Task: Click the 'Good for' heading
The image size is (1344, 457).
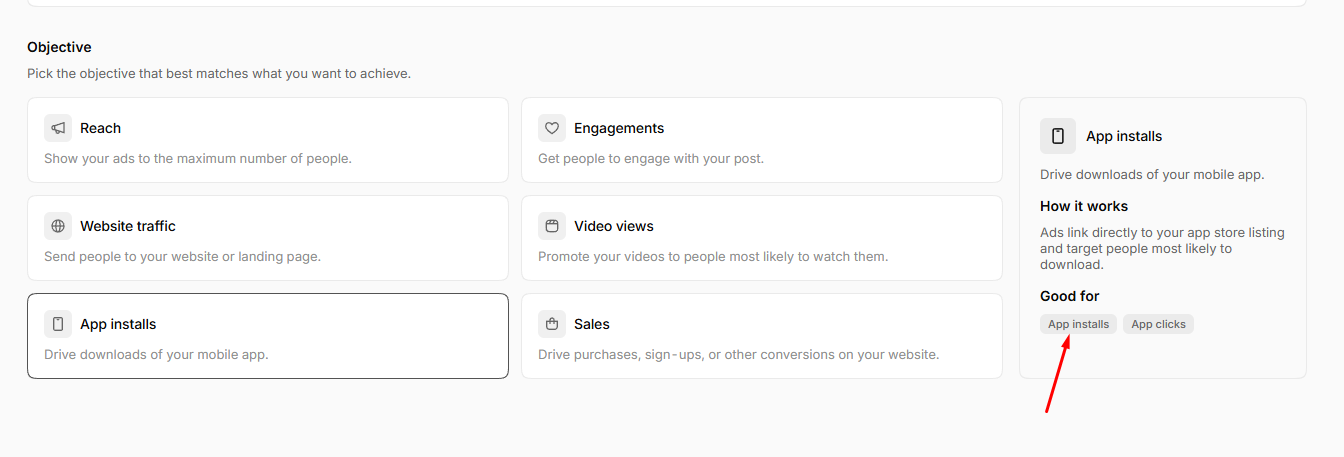Action: pos(1070,296)
